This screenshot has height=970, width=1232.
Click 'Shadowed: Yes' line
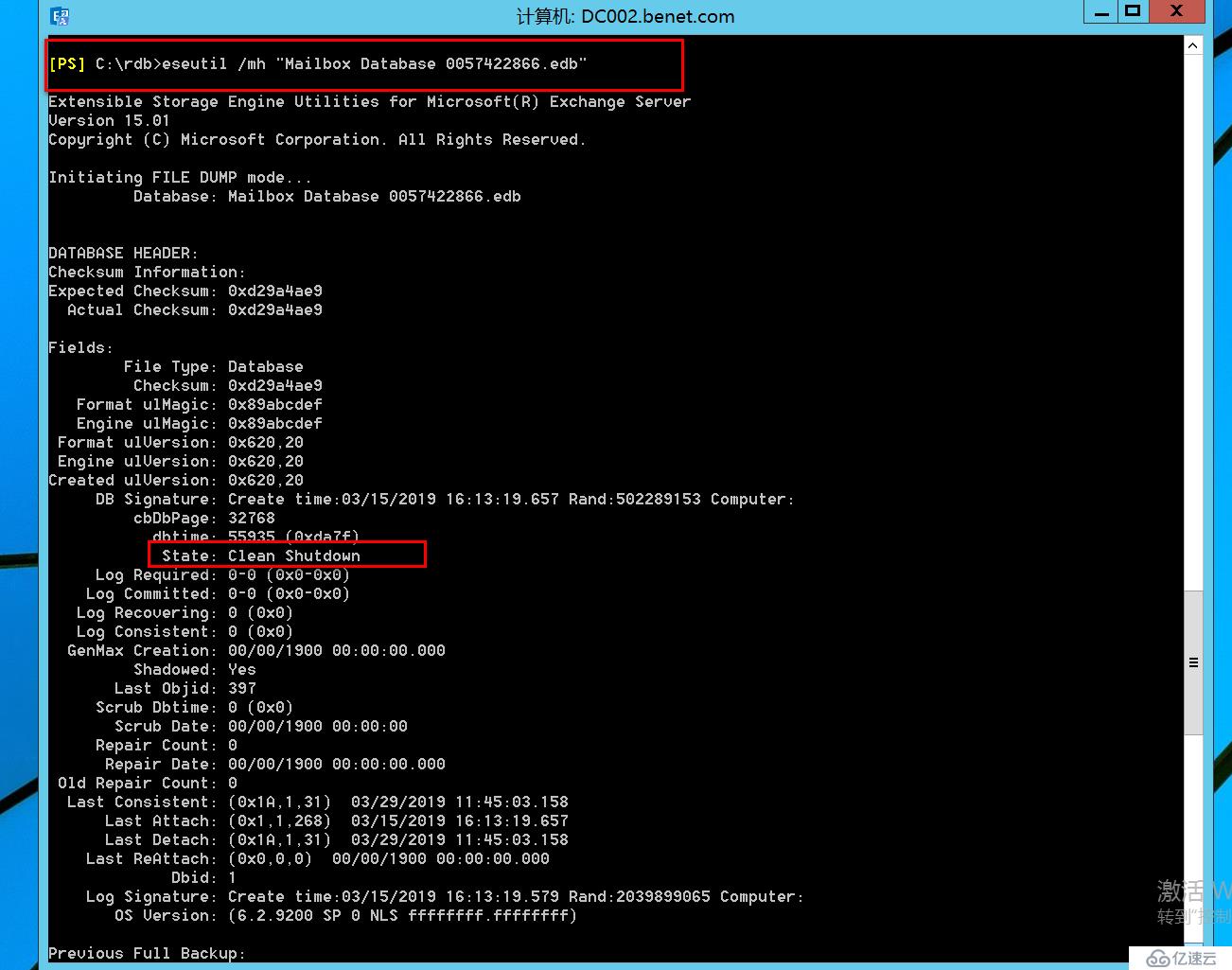[194, 669]
